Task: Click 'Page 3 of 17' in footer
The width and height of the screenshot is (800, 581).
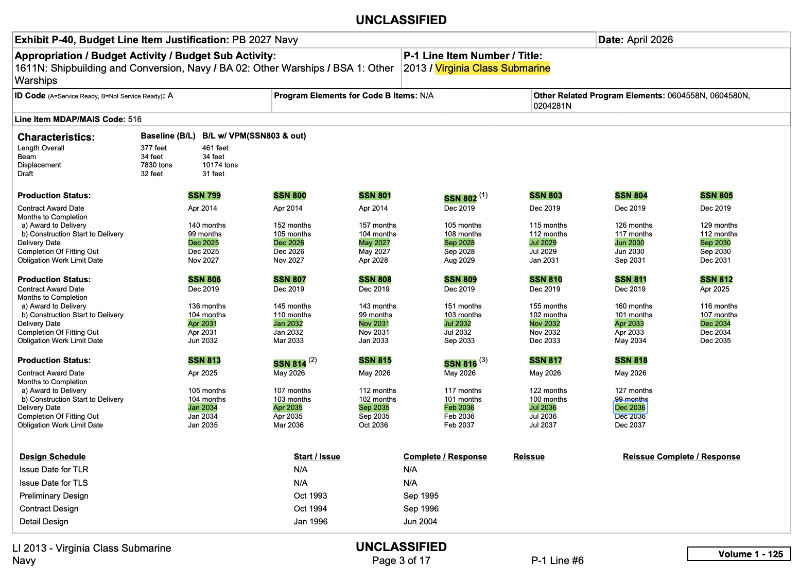Action: pos(401,560)
